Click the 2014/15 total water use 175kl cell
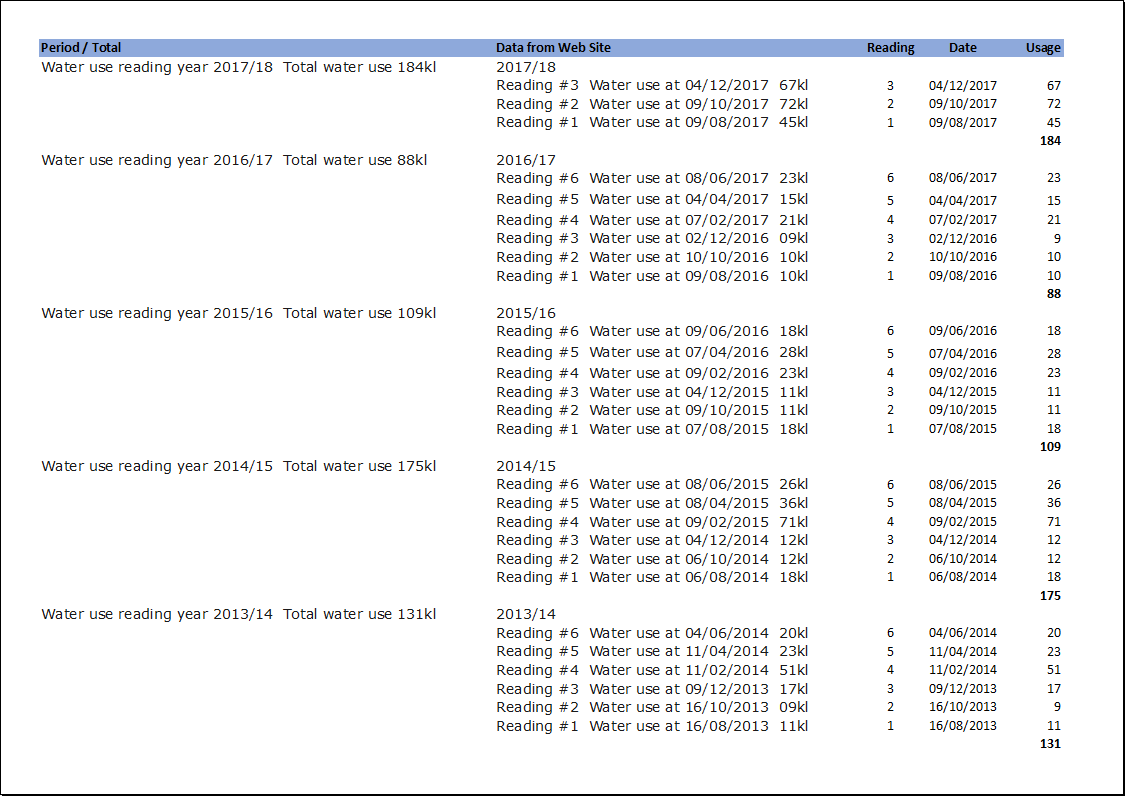Image resolution: width=1125 pixels, height=796 pixels. click(238, 466)
